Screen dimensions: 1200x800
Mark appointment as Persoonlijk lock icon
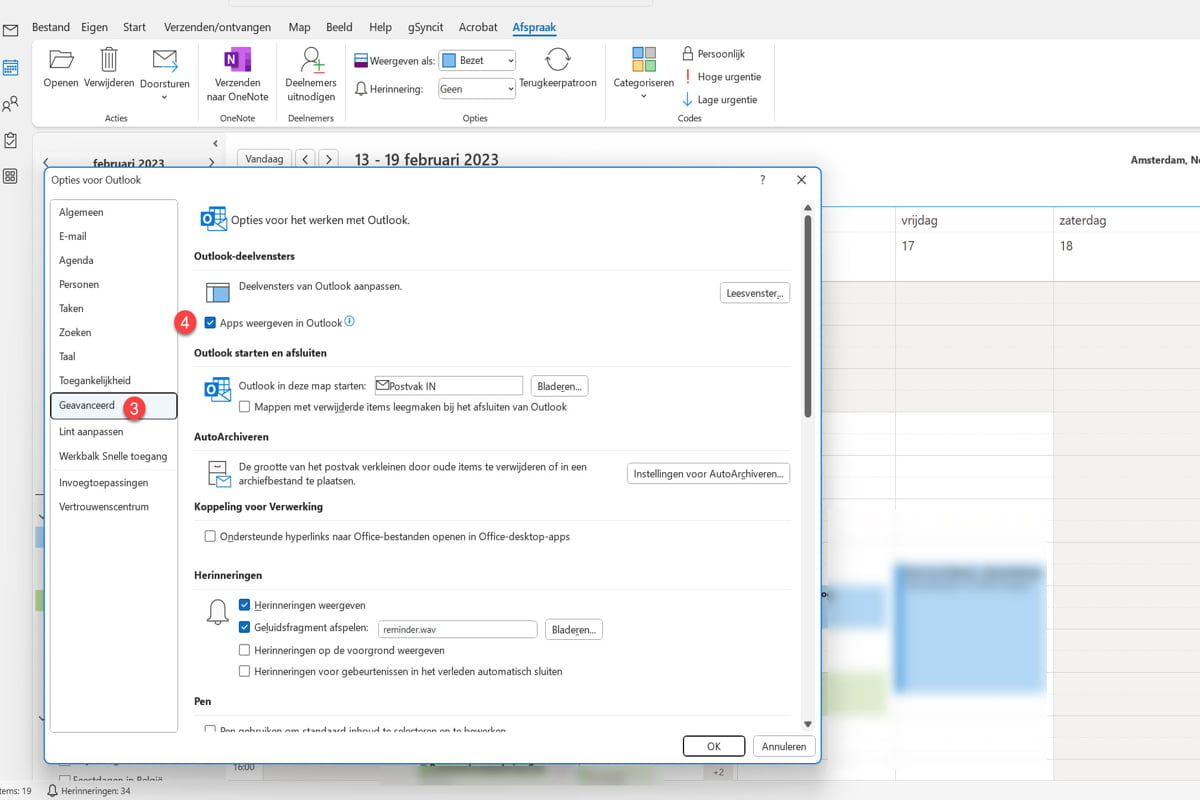tap(688, 54)
